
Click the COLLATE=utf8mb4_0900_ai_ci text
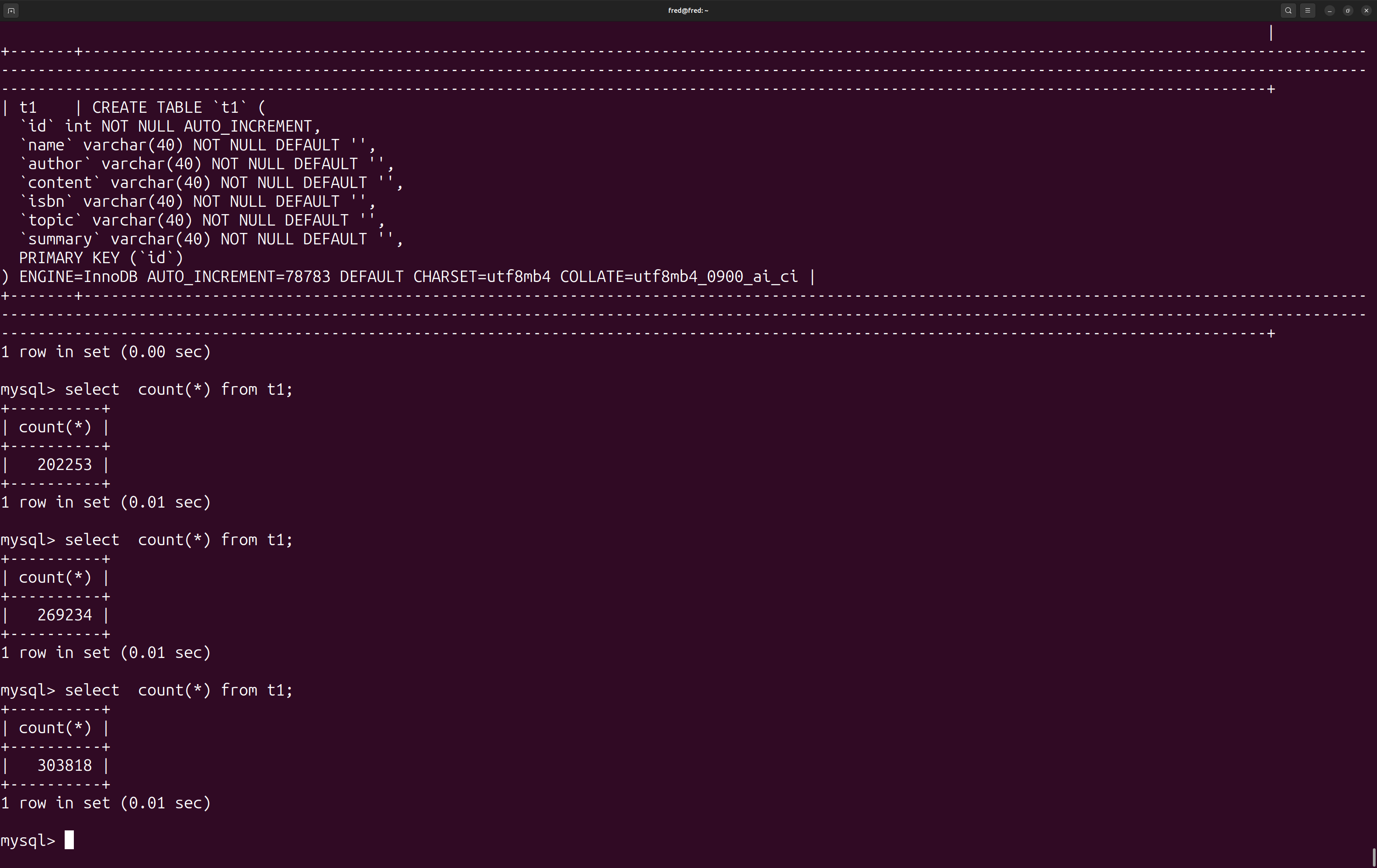click(x=678, y=277)
